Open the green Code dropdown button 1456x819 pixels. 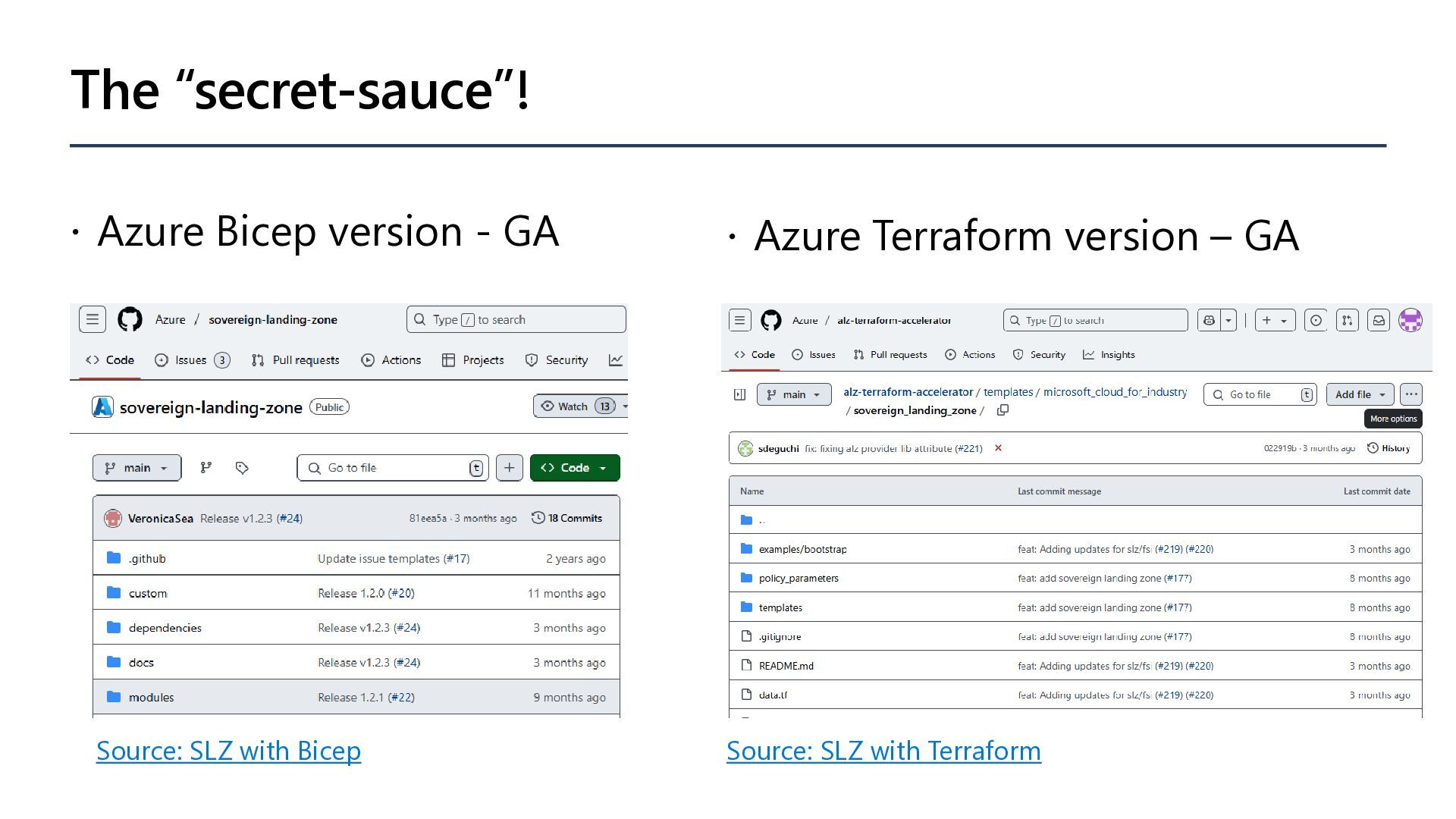574,468
